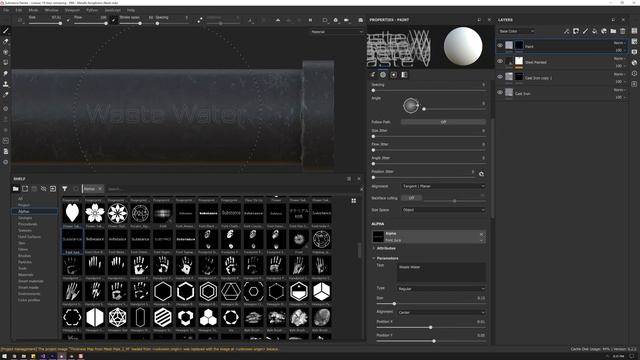Image resolution: width=640 pixels, height=360 pixels.
Task: Select the Grunges shelf category
Action: [x=25, y=218]
